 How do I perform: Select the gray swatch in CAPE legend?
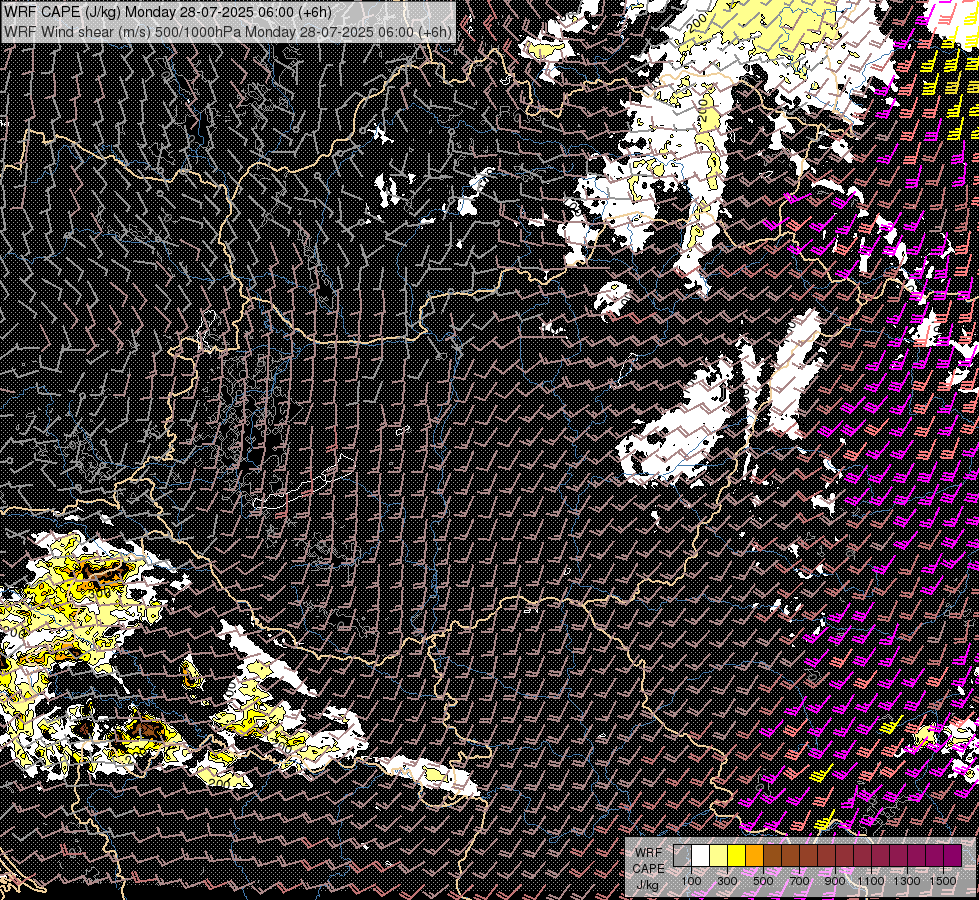click(x=682, y=856)
